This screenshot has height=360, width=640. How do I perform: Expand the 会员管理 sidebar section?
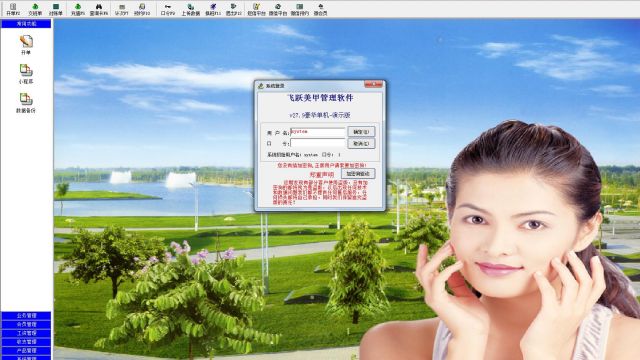[x=26, y=324]
